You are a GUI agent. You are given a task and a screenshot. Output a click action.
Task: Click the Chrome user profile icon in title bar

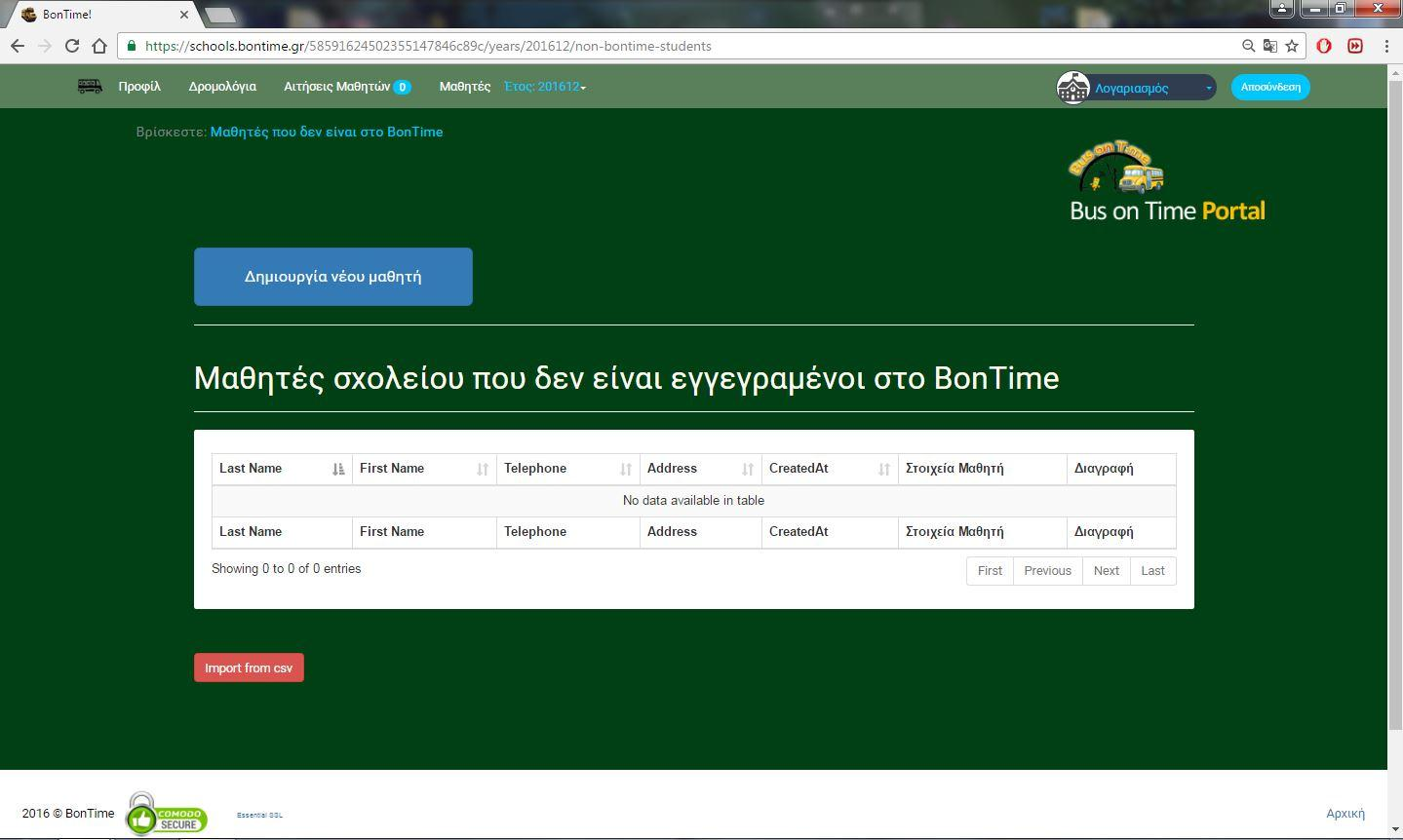1281,9
